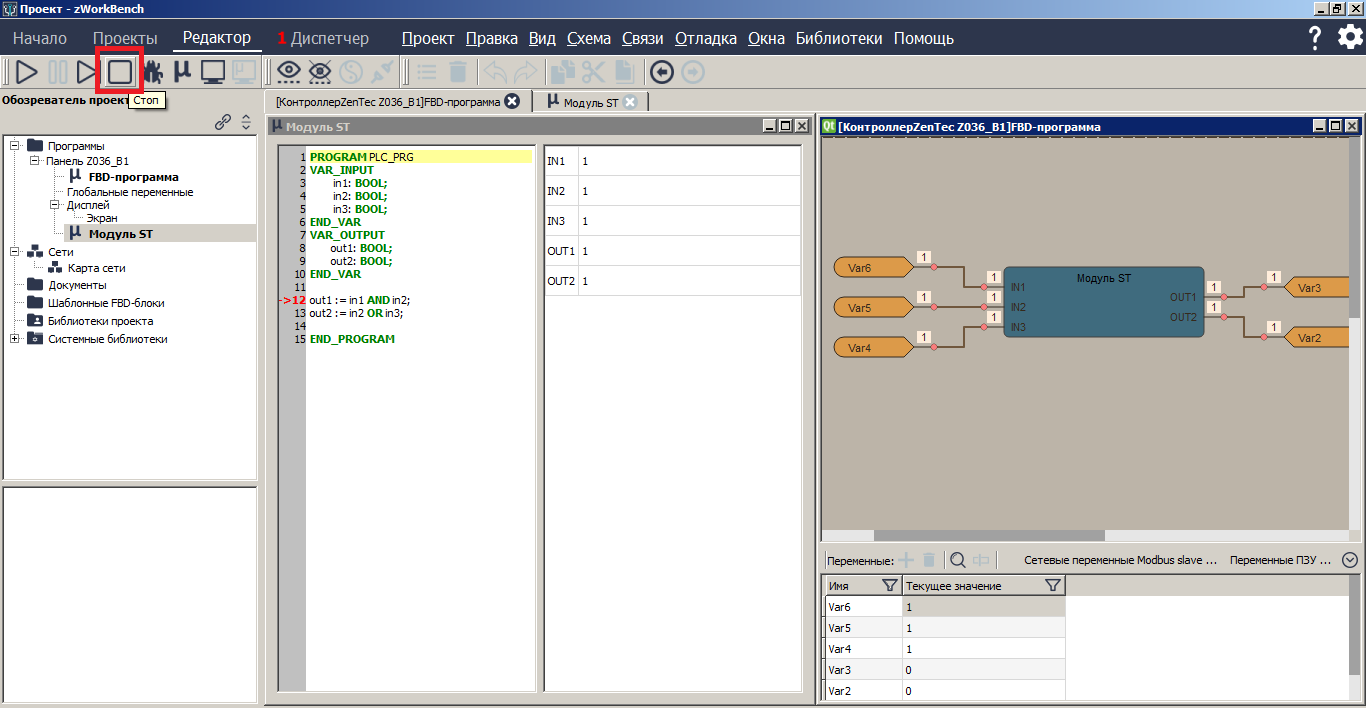The width and height of the screenshot is (1367, 708).
Task: Click the bug debug icon in toolbar
Action: coord(152,71)
